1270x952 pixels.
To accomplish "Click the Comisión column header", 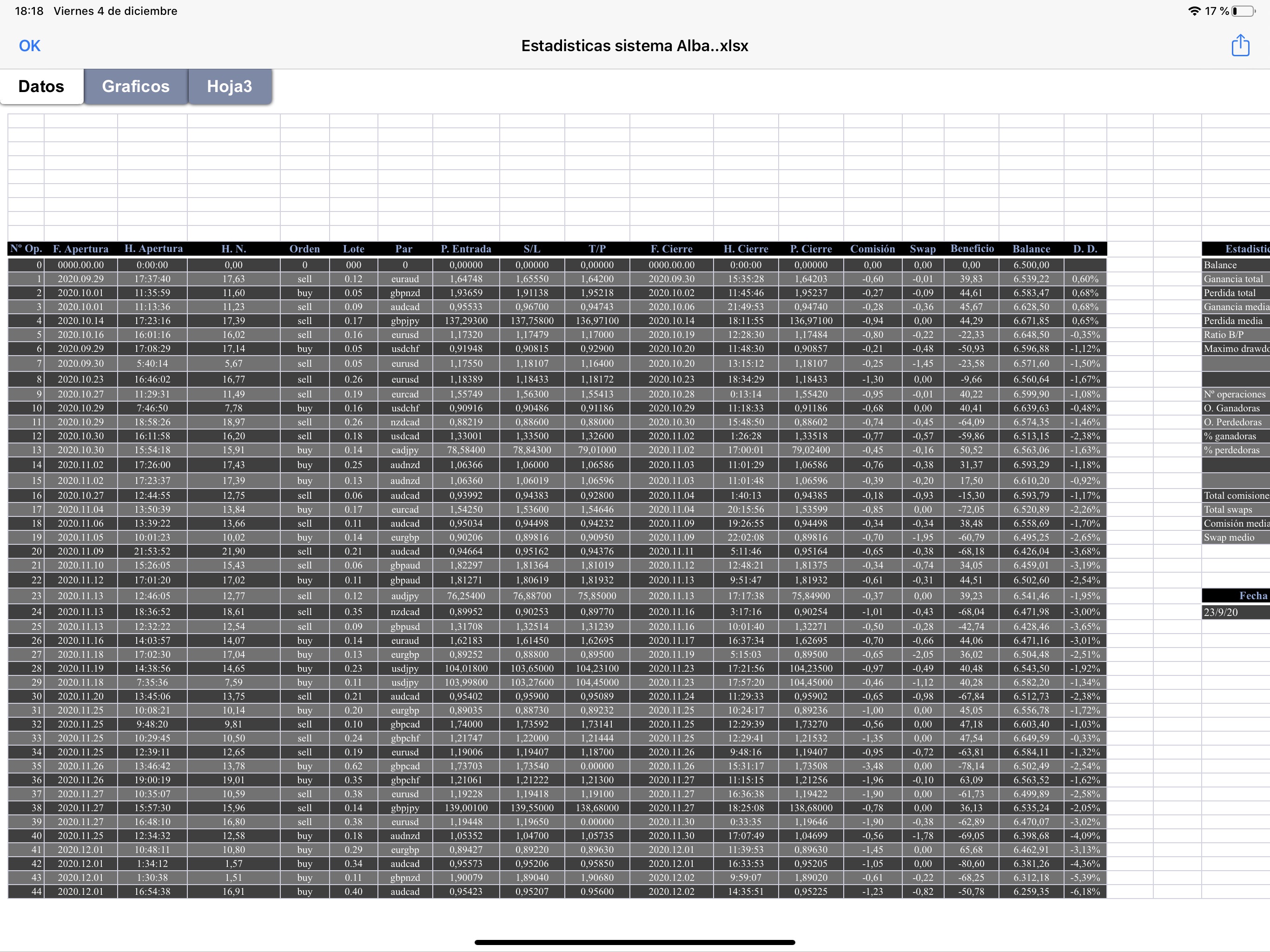I will 872,249.
